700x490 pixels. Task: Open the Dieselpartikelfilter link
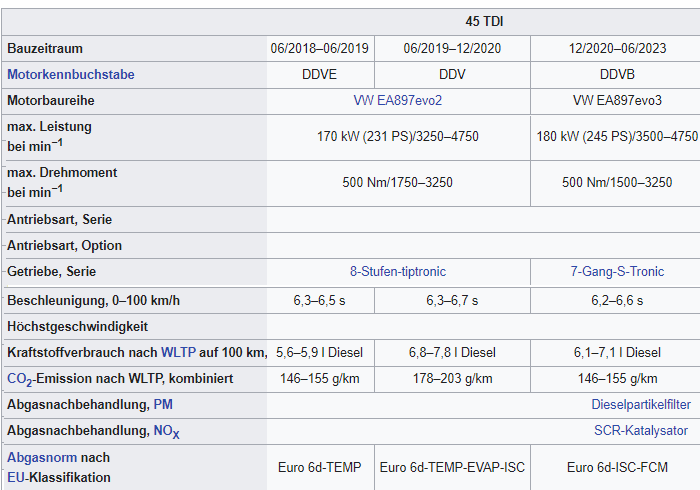[x=641, y=404]
